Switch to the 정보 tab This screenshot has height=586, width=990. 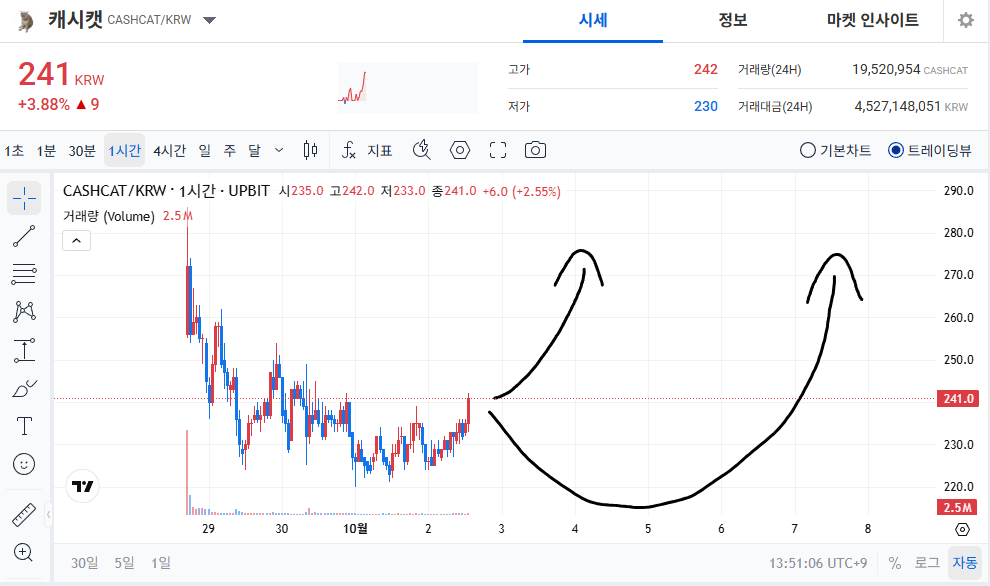pyautogui.click(x=733, y=20)
